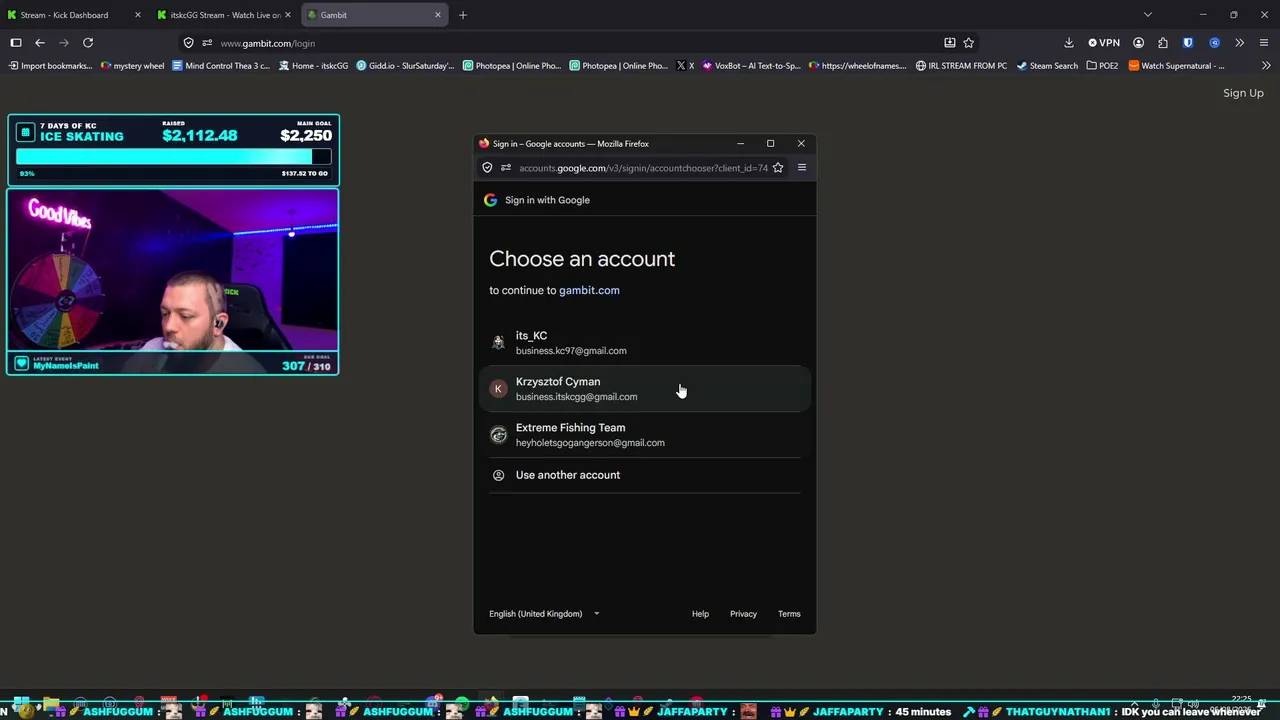Open Gidd.io SlurSaturday bookmark
Image resolution: width=1280 pixels, height=720 pixels.
[x=405, y=66]
